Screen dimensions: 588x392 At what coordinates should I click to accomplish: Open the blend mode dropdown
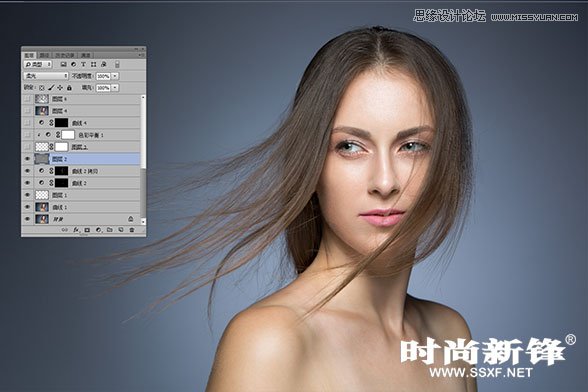pyautogui.click(x=46, y=76)
